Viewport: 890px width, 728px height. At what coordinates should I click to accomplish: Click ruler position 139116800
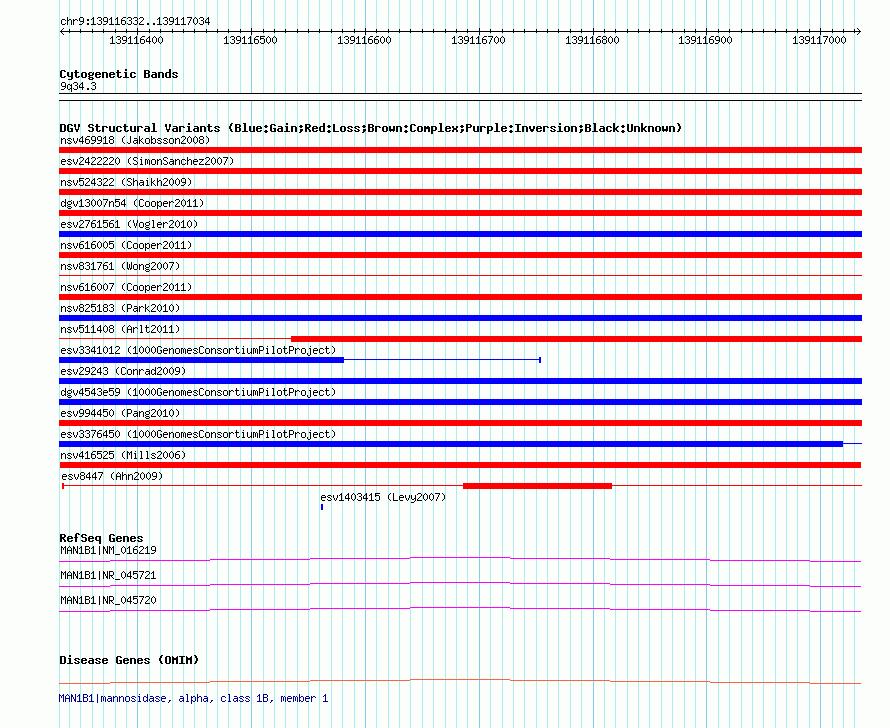pyautogui.click(x=592, y=40)
